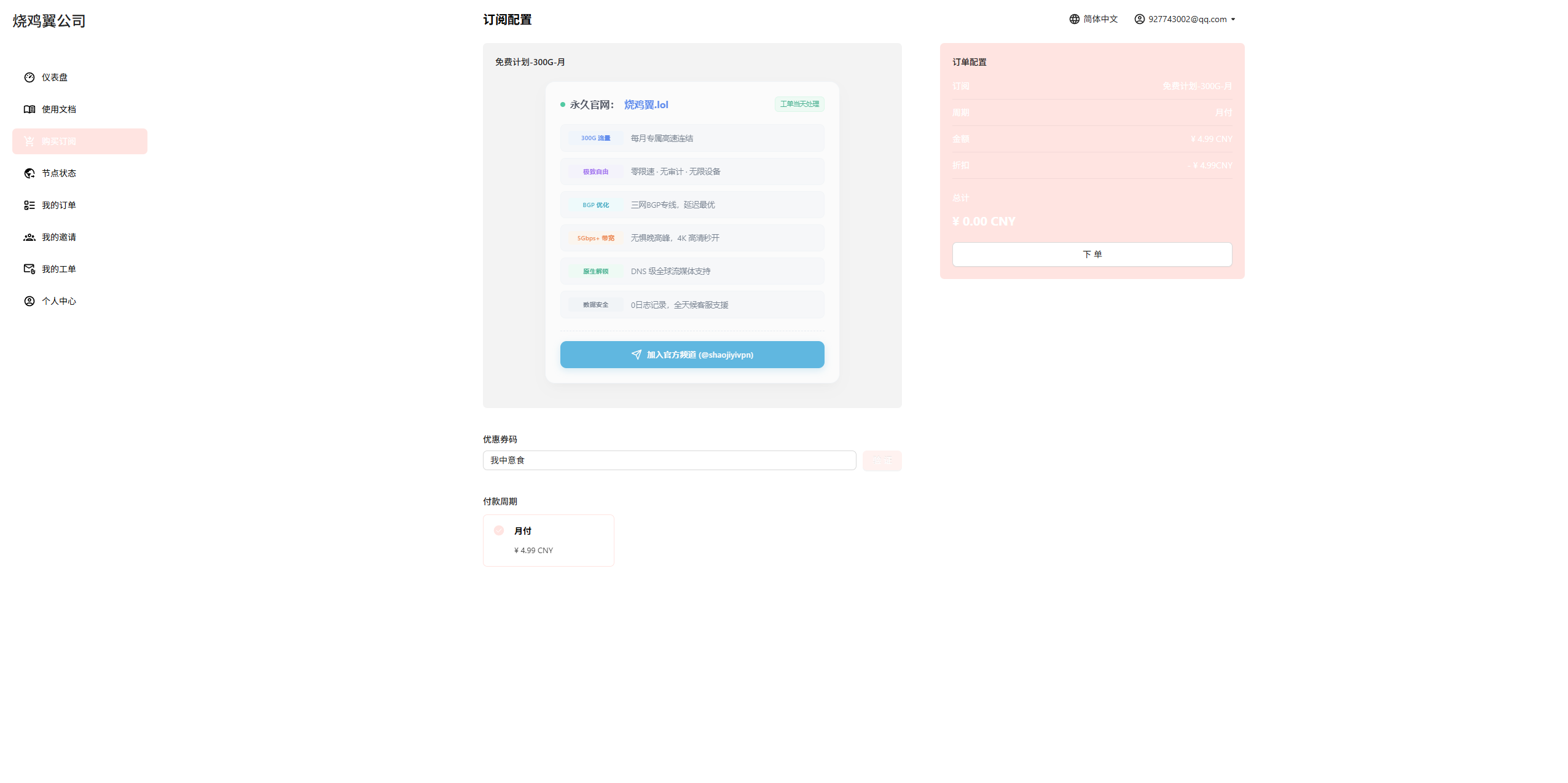
Task: Click the text DNS 级全球流媒体支持
Action: [x=670, y=271]
